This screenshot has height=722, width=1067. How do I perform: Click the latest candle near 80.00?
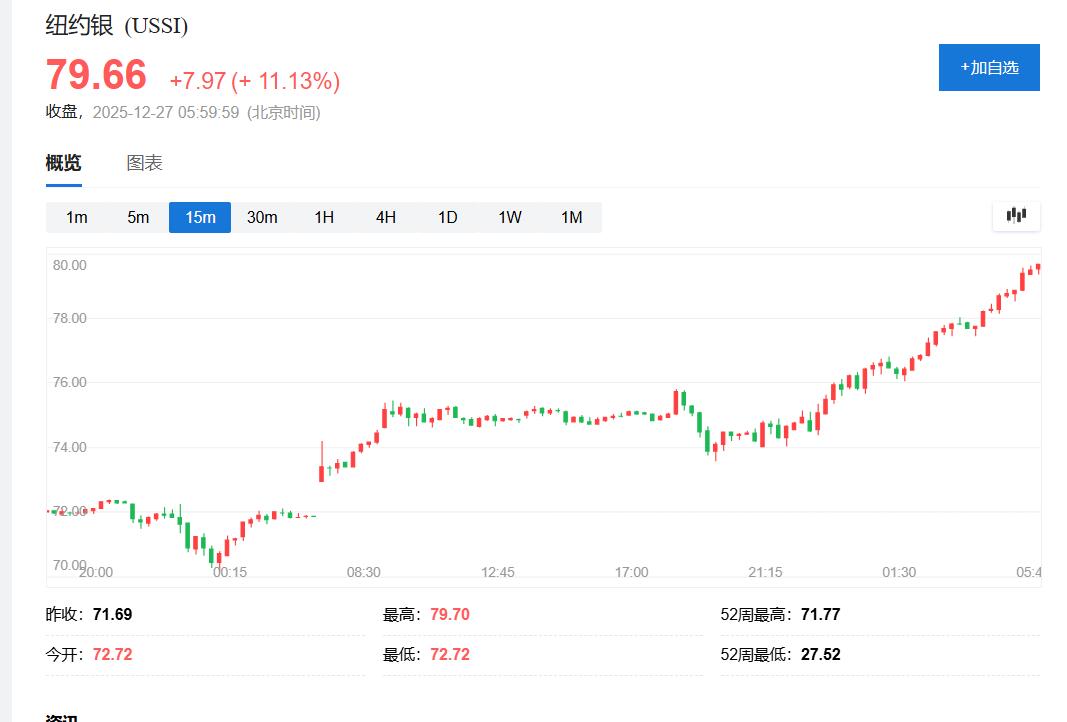[x=1038, y=267]
